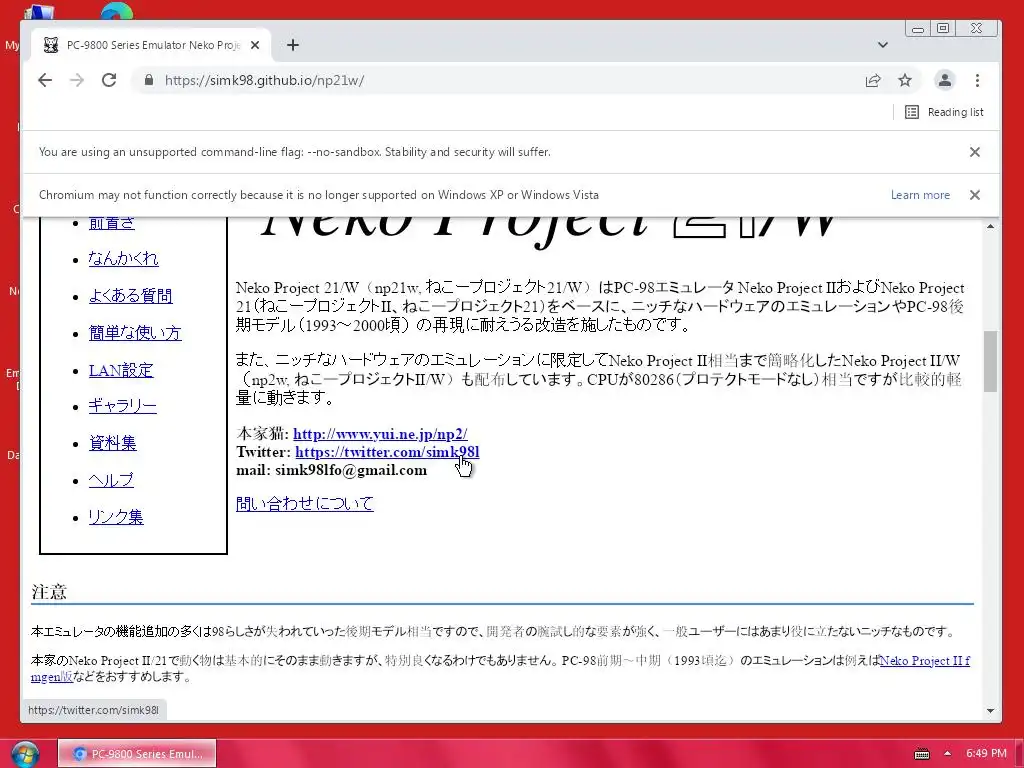Open the twitter.com/simk98l link
The height and width of the screenshot is (768, 1024).
point(387,452)
